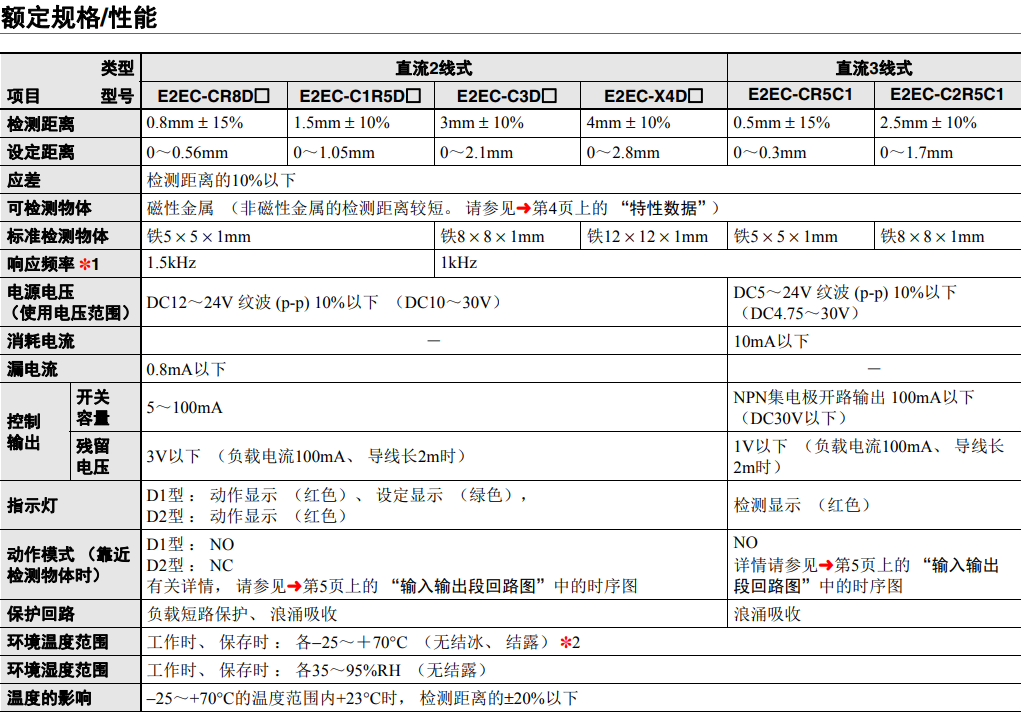Screen dimensions: 1024x712
Task: Select the 直流2线式 column group header
Action: (x=434, y=68)
